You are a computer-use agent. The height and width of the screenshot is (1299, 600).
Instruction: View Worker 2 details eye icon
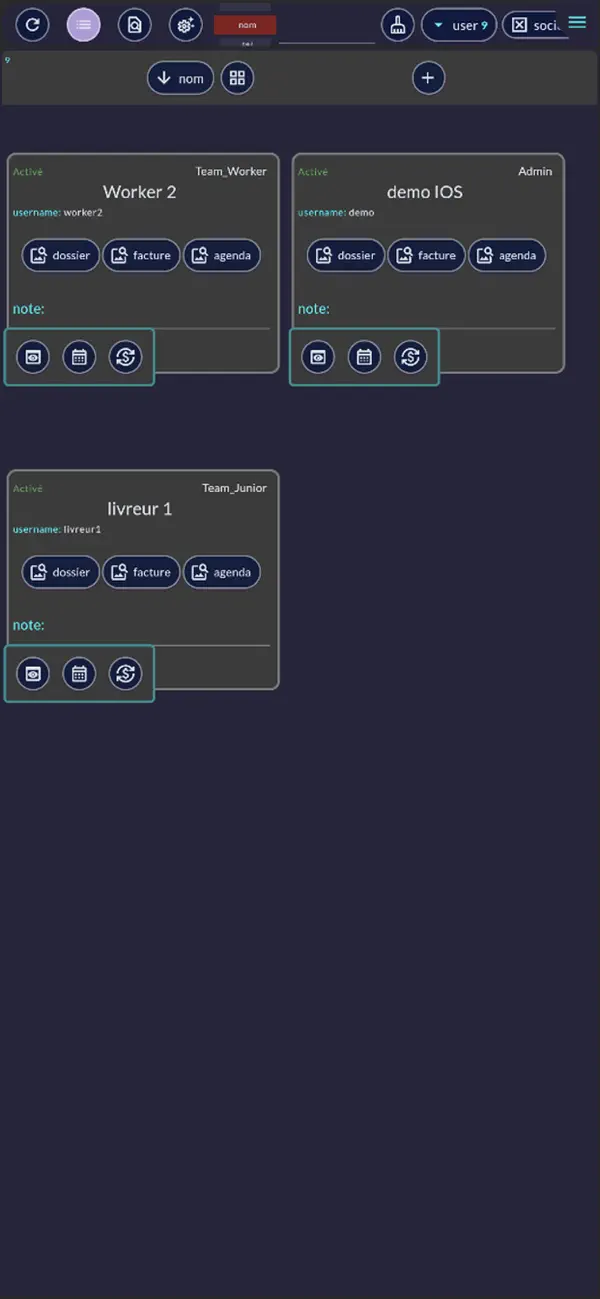(x=33, y=356)
